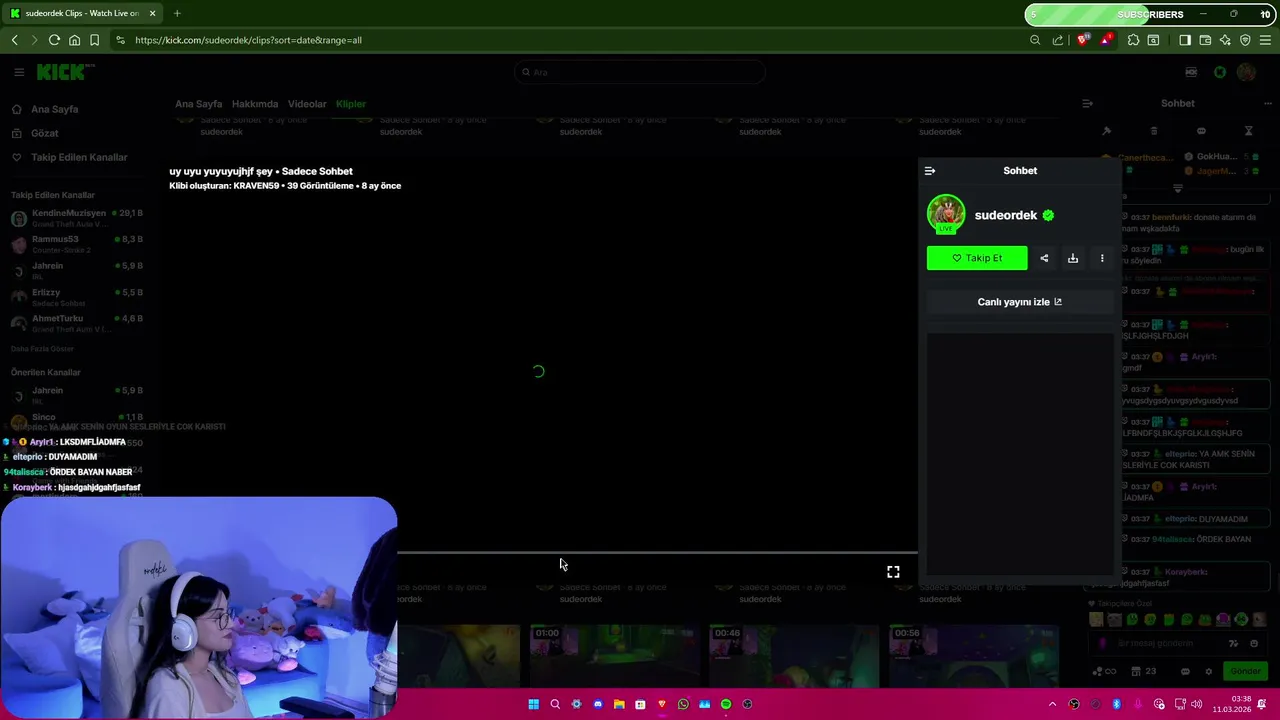Open the 00:48 clip thumbnail

[x=794, y=657]
